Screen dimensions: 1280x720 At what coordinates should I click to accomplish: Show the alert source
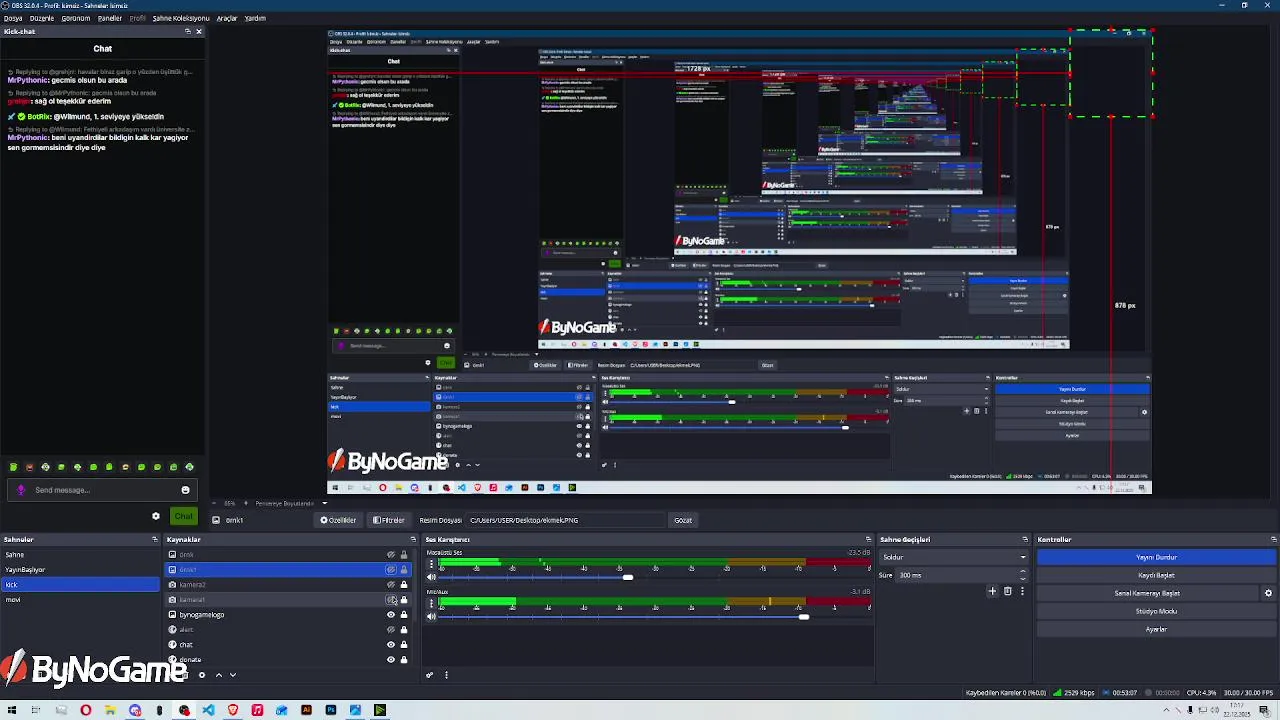391,630
